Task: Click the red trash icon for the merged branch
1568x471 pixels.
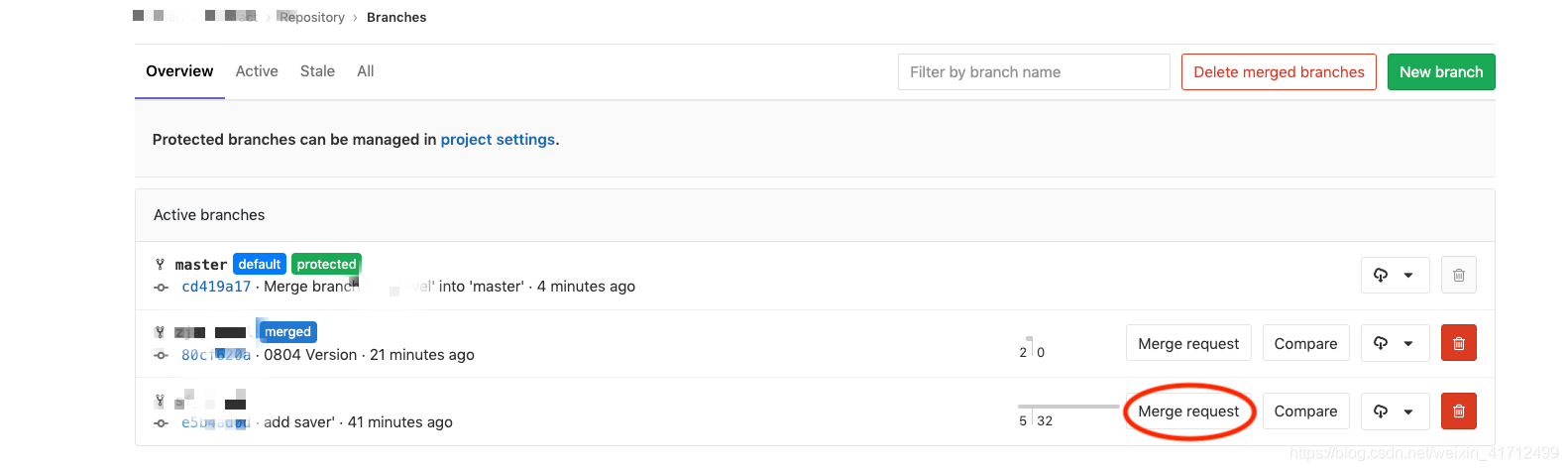Action: point(1458,343)
